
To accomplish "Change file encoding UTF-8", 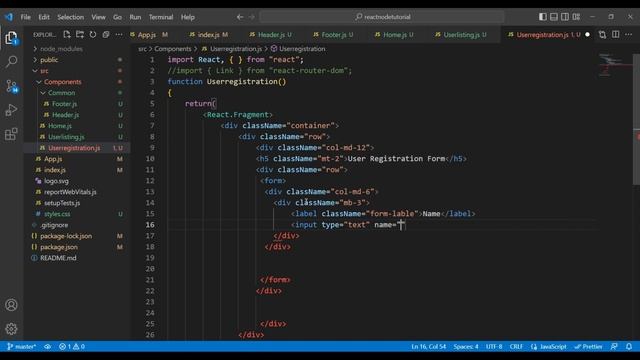I will 494,347.
